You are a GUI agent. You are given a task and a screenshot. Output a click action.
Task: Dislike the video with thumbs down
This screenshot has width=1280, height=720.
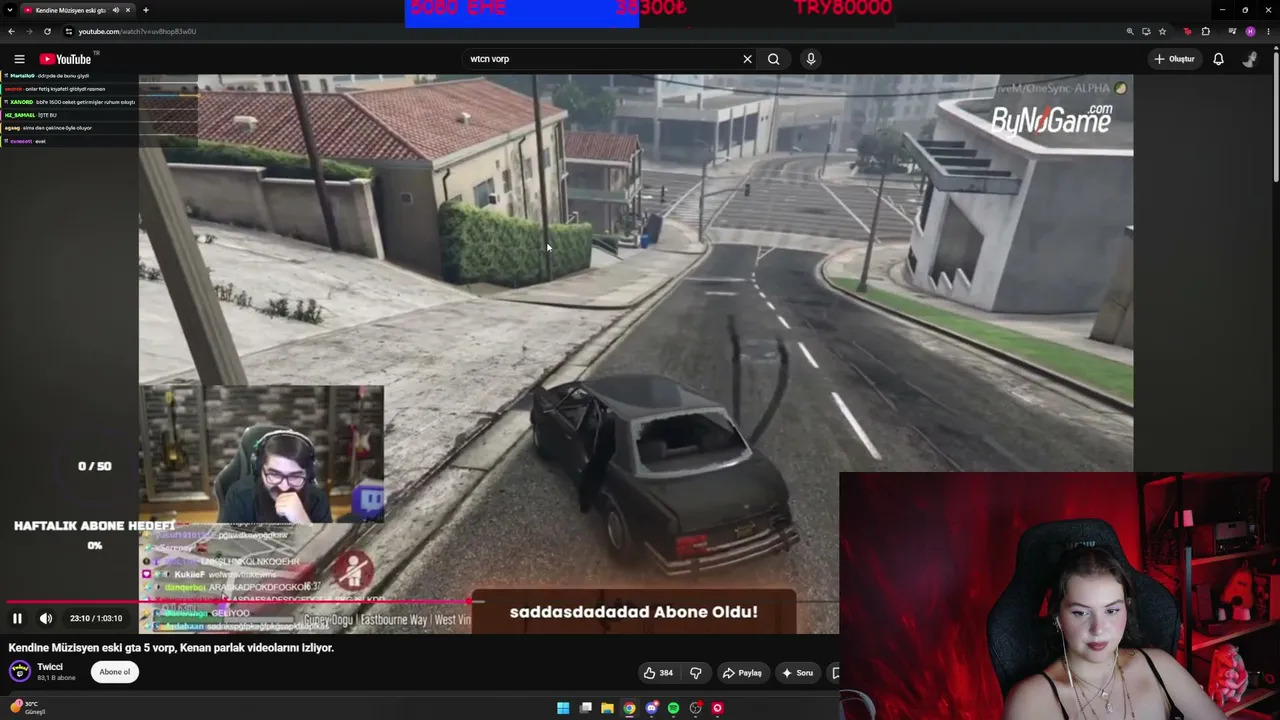696,673
